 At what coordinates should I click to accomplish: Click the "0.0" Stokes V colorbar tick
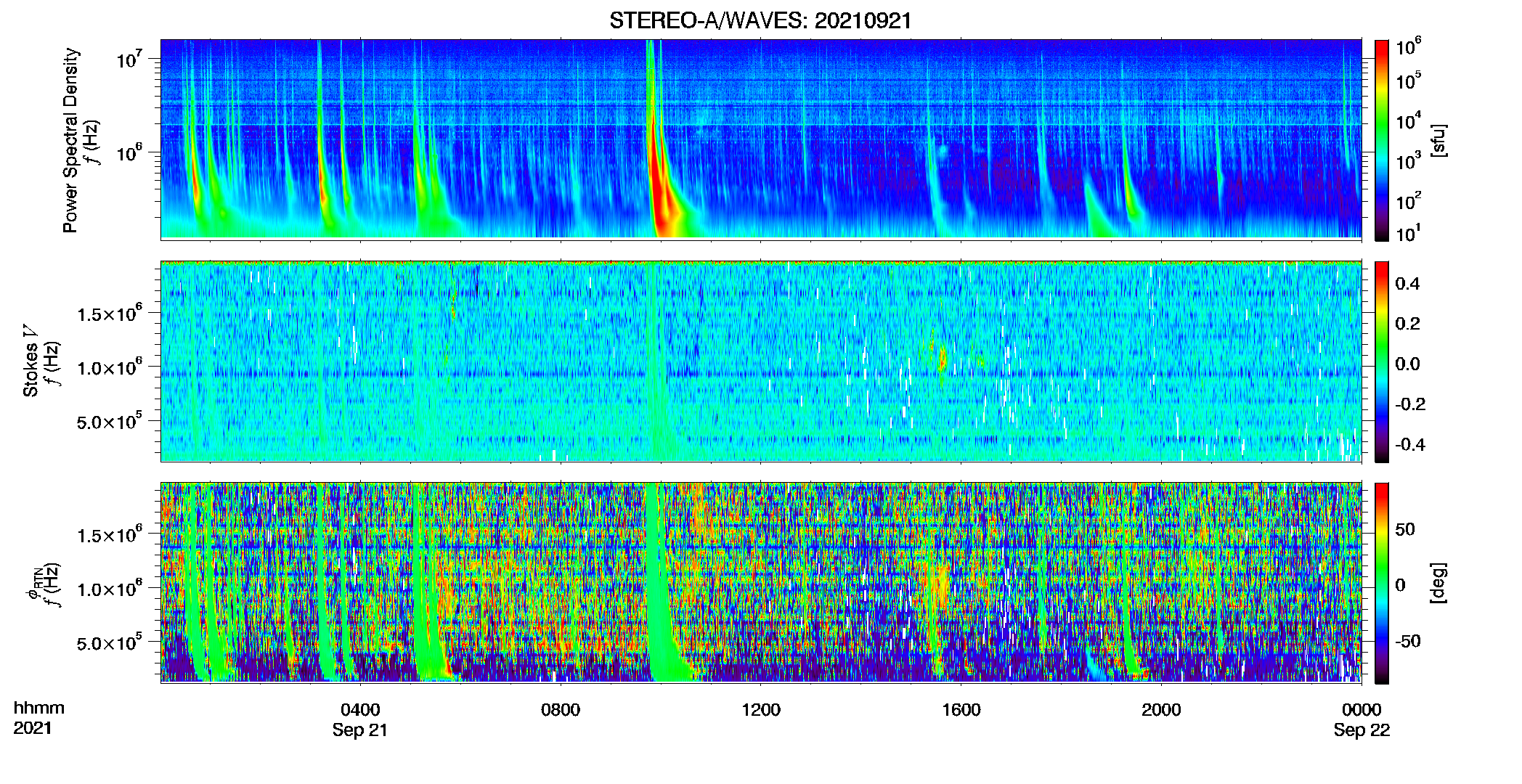pos(1407,364)
